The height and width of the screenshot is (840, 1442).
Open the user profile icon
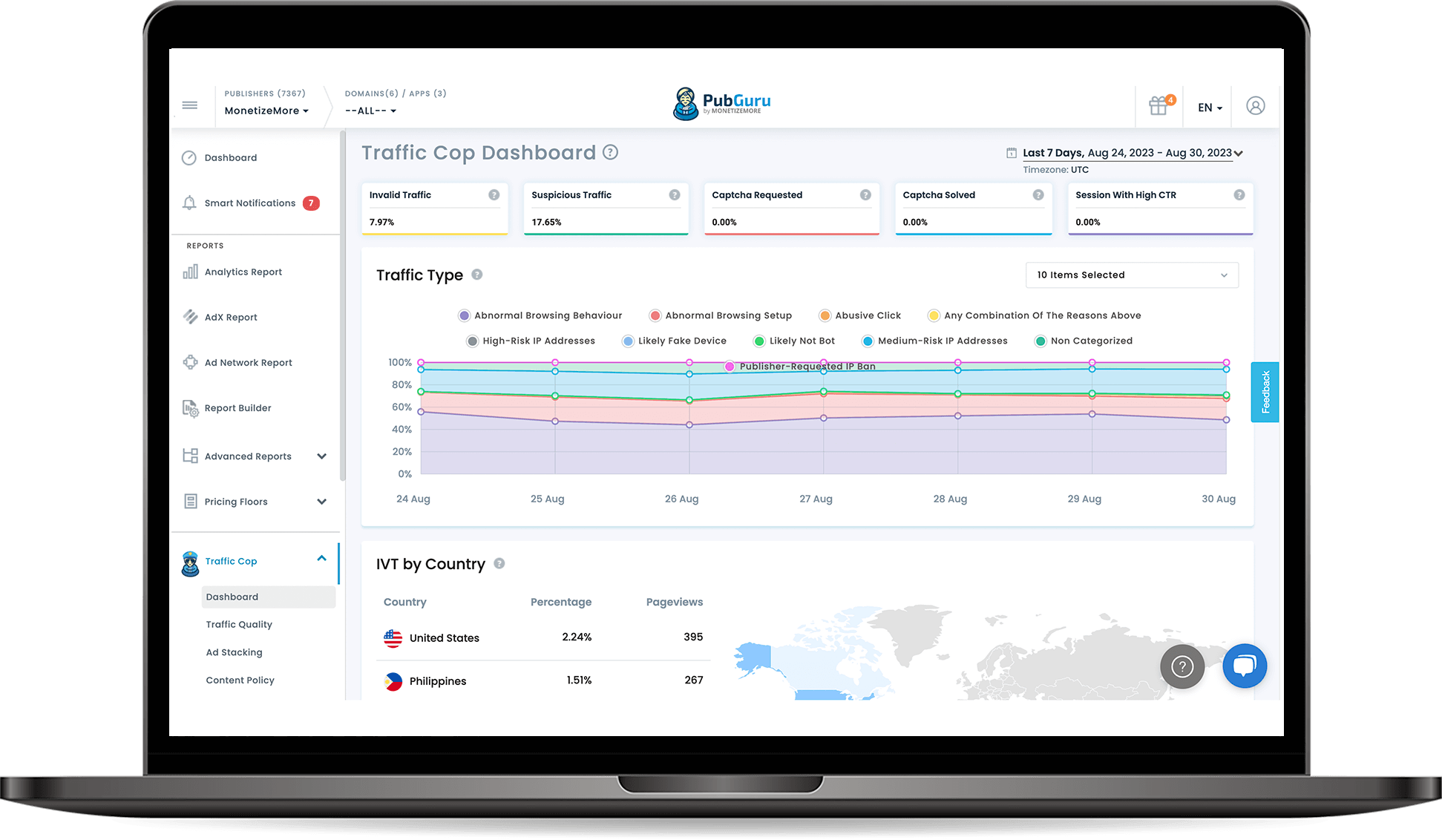(x=1256, y=106)
